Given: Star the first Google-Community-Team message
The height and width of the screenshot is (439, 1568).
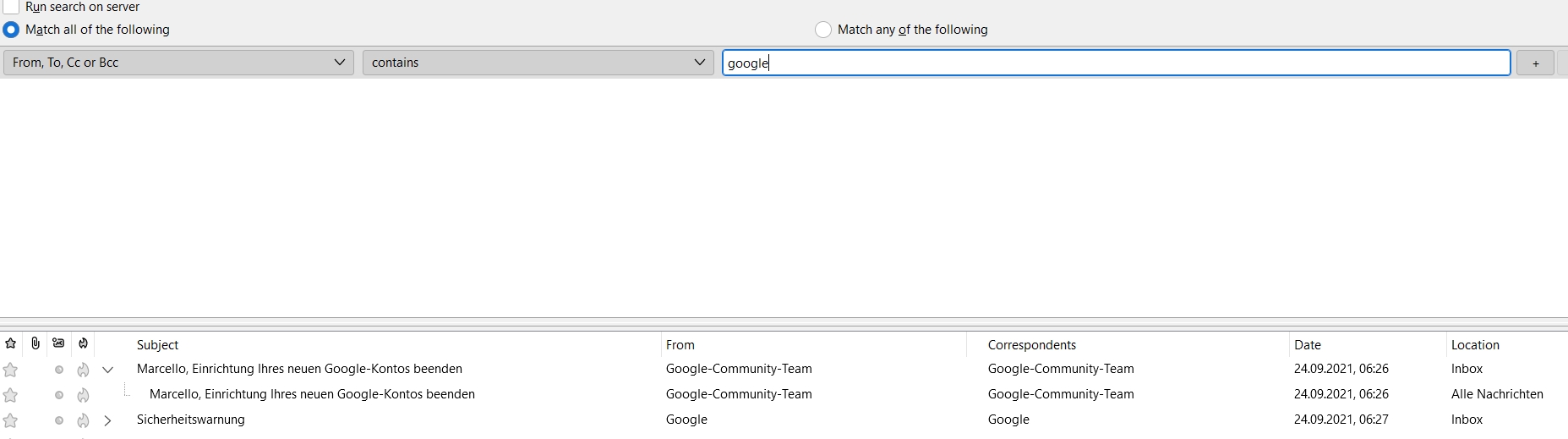Looking at the screenshot, I should [10, 370].
